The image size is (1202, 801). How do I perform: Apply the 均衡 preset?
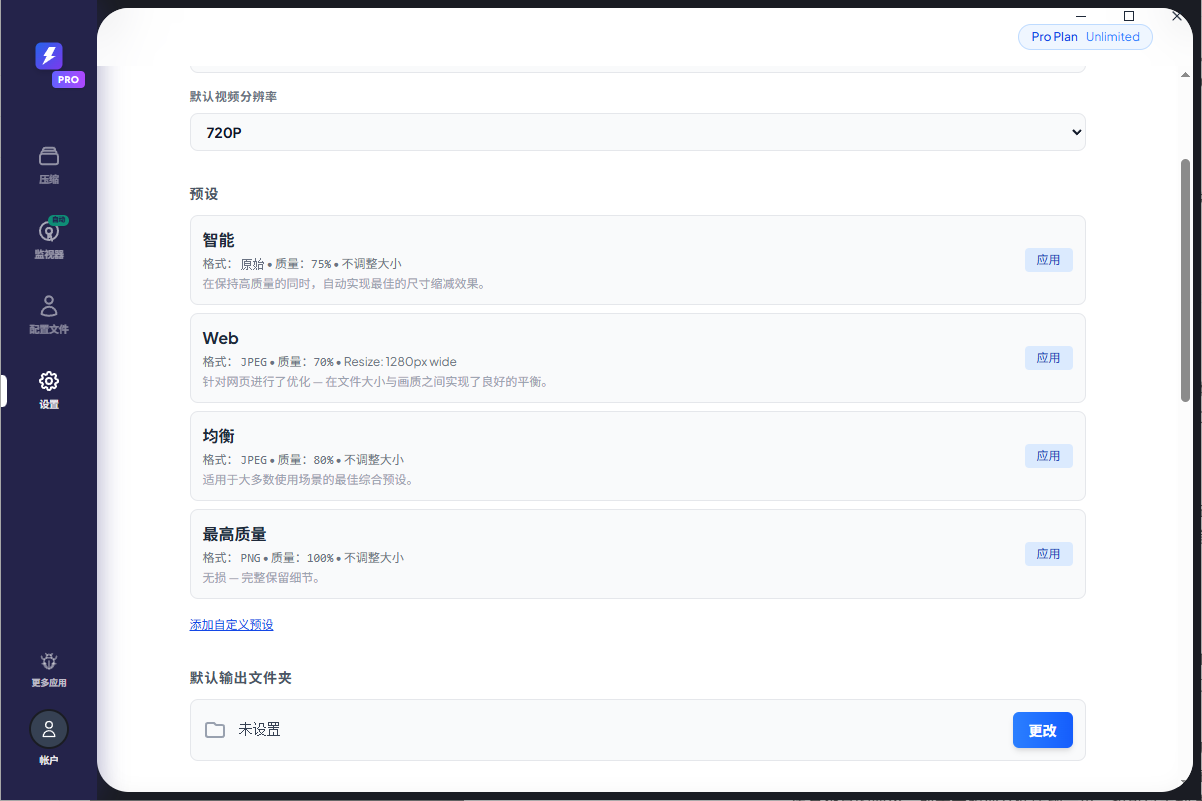point(1048,456)
